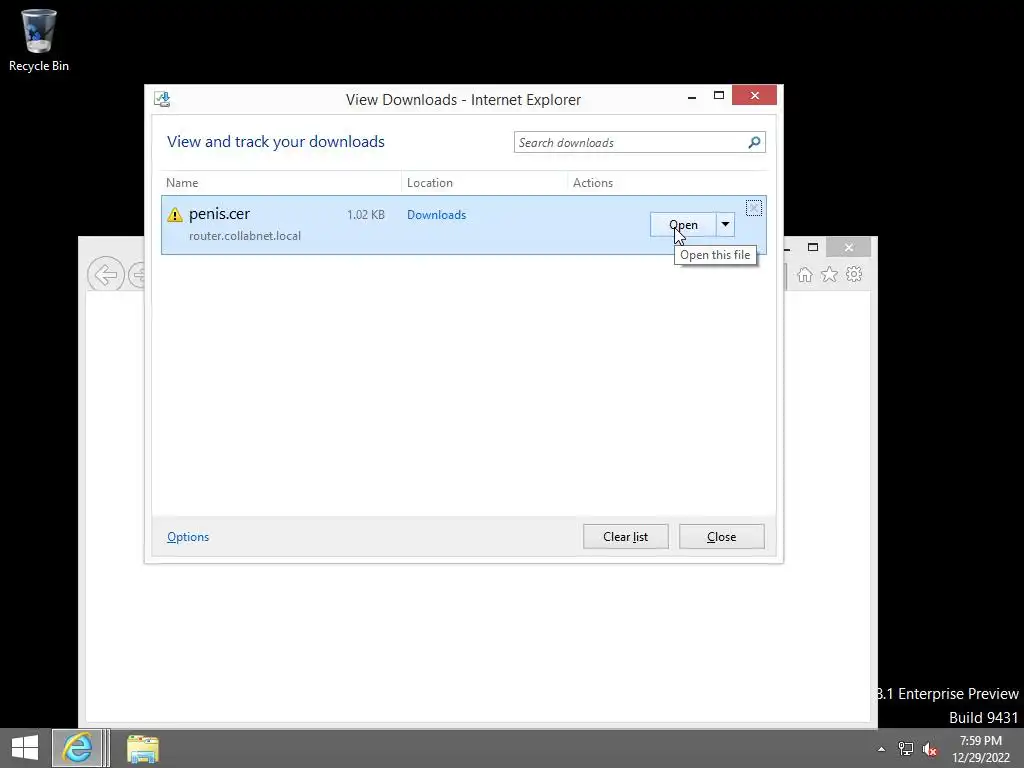The height and width of the screenshot is (768, 1024).
Task: Click the Search downloads field
Action: (x=630, y=142)
